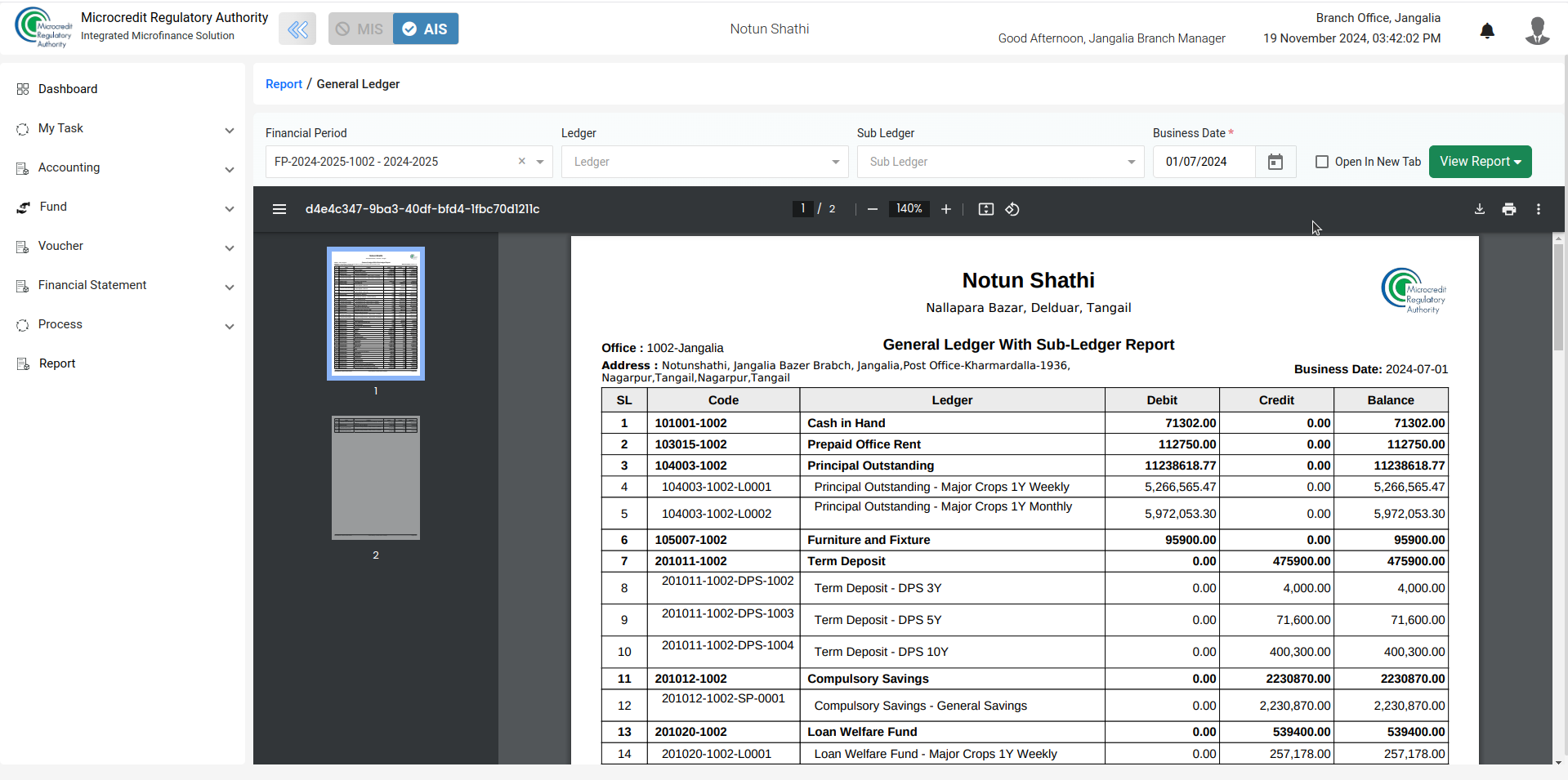Click the PDF vertical scrollbar thumb
1568x780 pixels.
point(1559,297)
